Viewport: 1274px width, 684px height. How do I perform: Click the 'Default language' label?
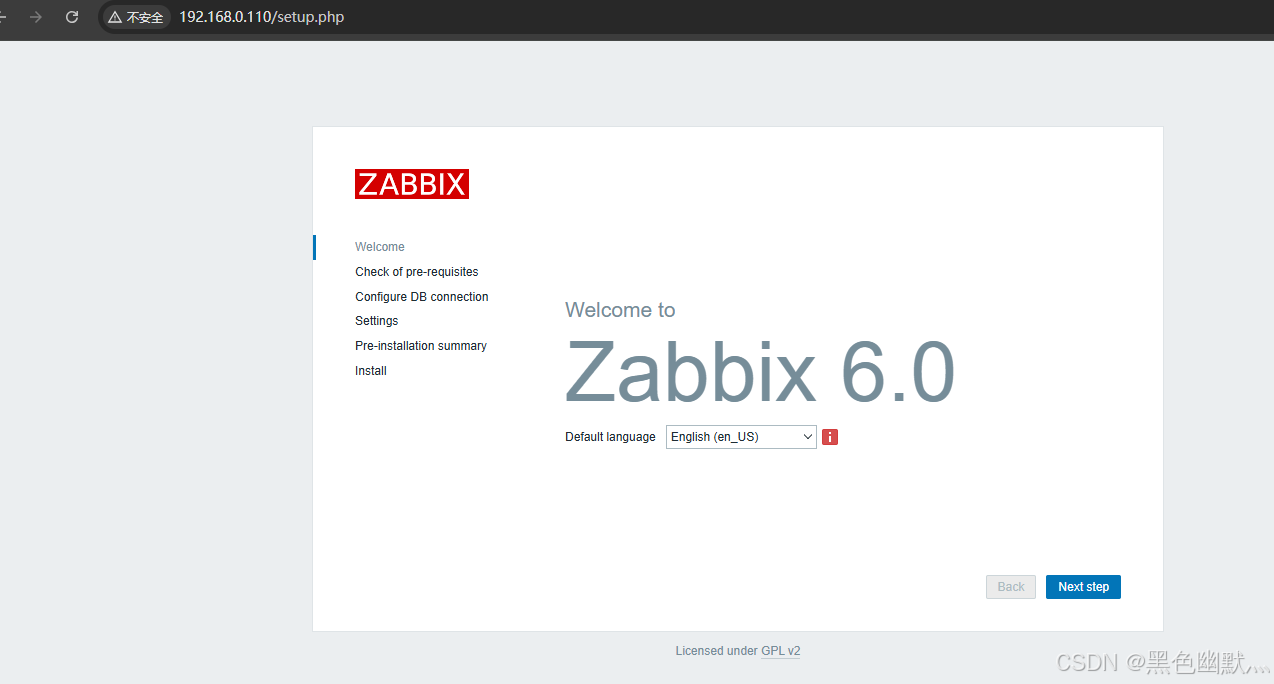coord(610,437)
